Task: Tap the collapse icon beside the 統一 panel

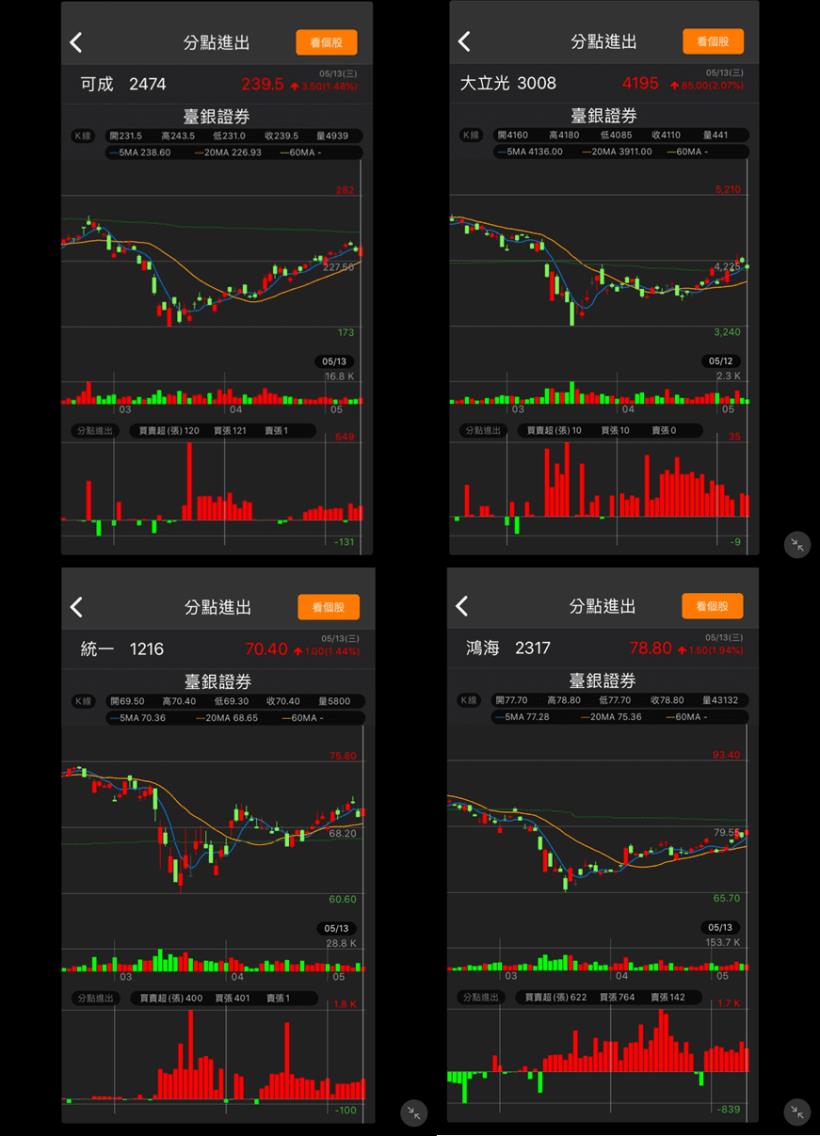Action: tap(414, 1113)
